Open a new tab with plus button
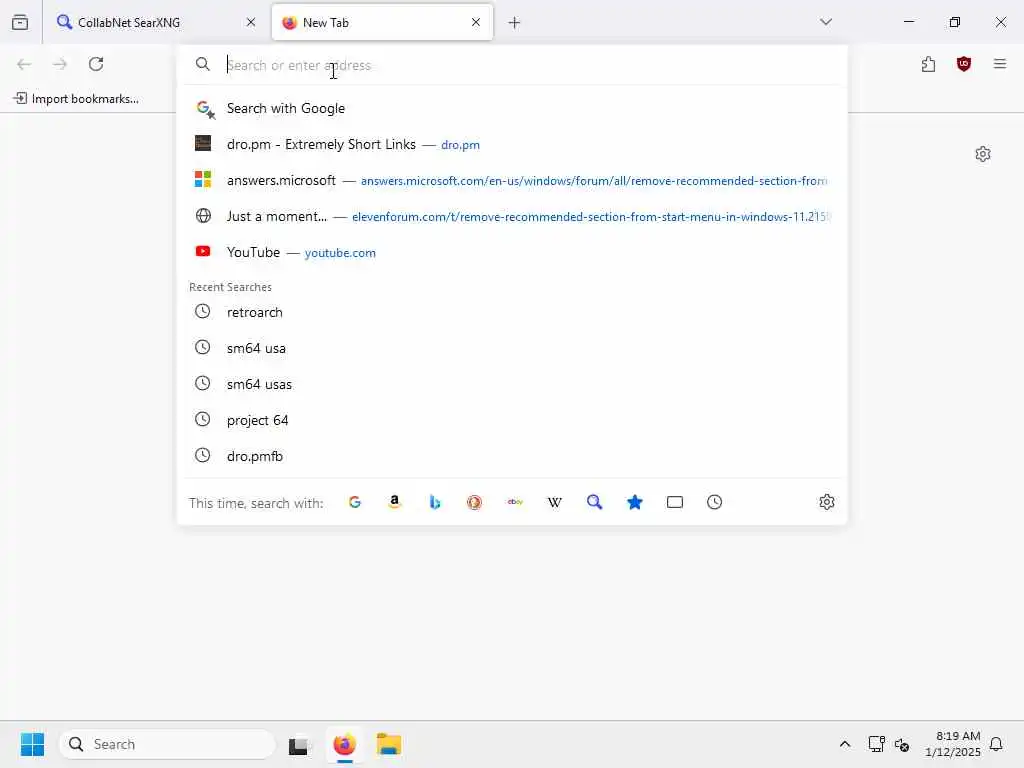Screen dimensions: 1024x768 (x=515, y=23)
